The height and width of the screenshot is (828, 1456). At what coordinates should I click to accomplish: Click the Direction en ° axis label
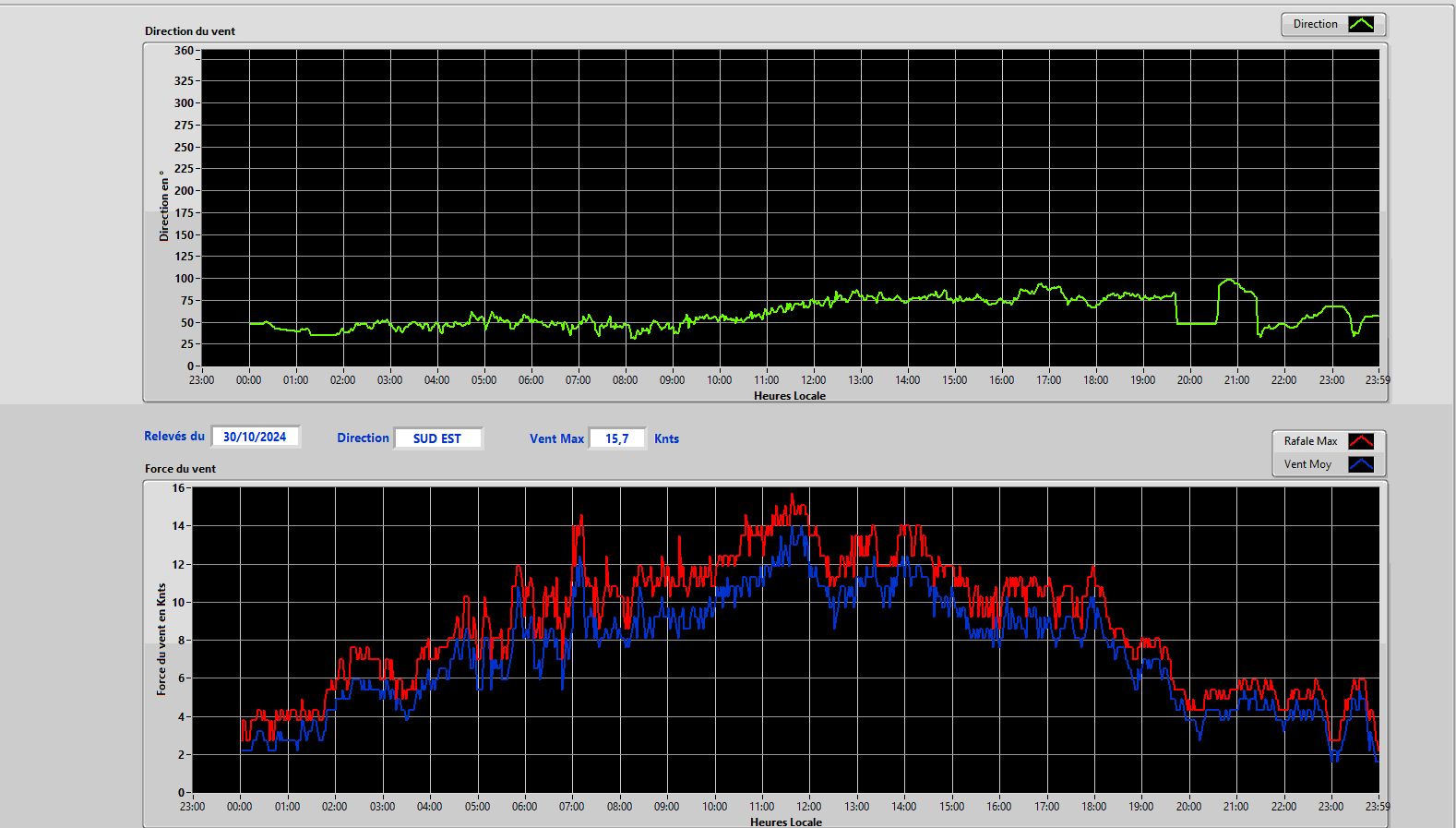(x=164, y=206)
